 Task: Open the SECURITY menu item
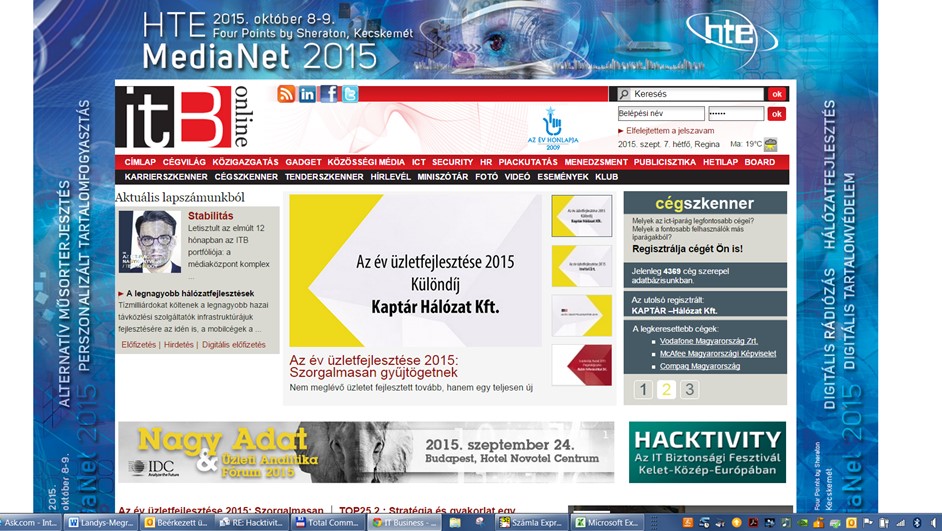pos(452,162)
